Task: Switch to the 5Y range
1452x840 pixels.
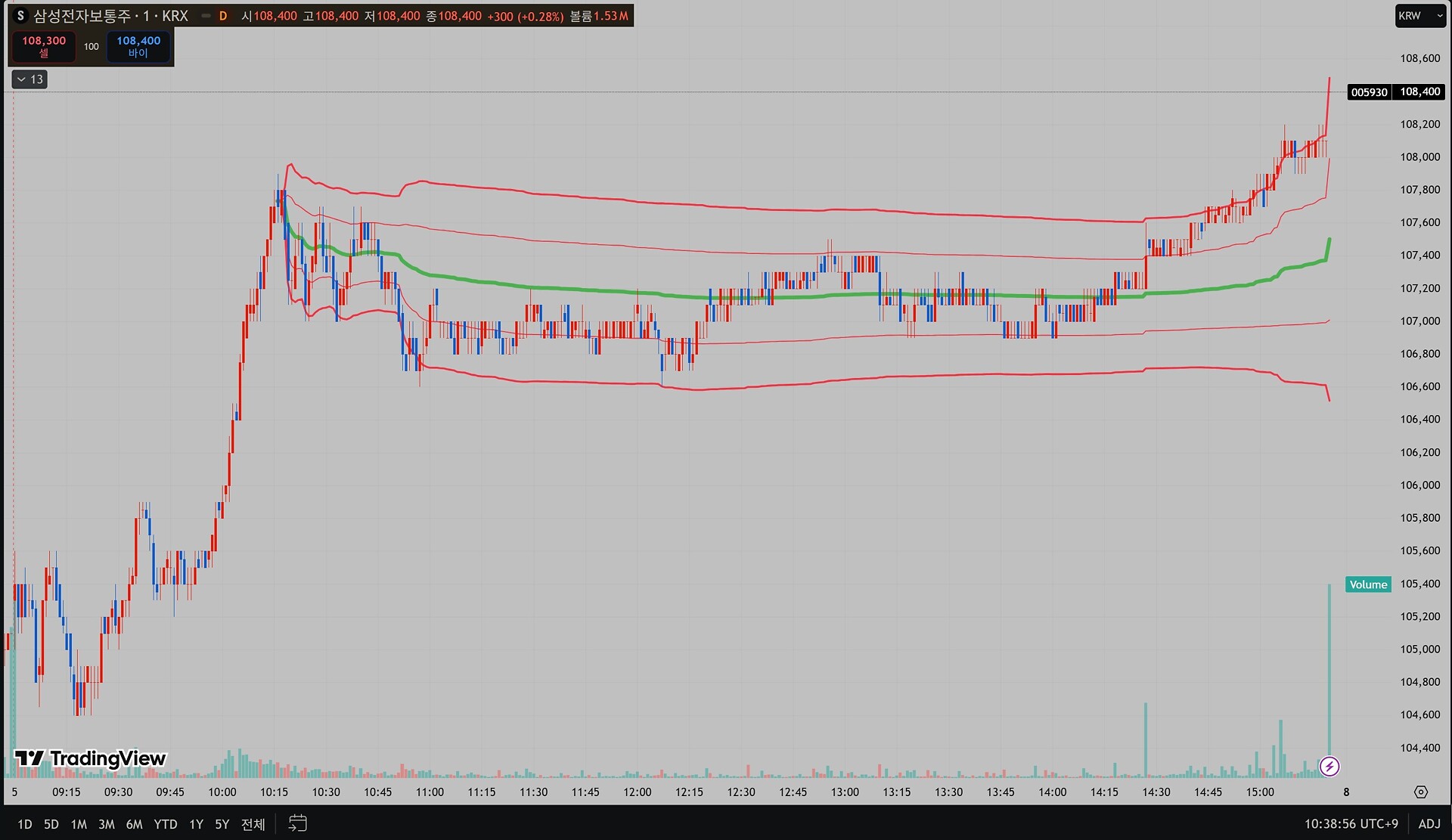Action: coord(222,824)
